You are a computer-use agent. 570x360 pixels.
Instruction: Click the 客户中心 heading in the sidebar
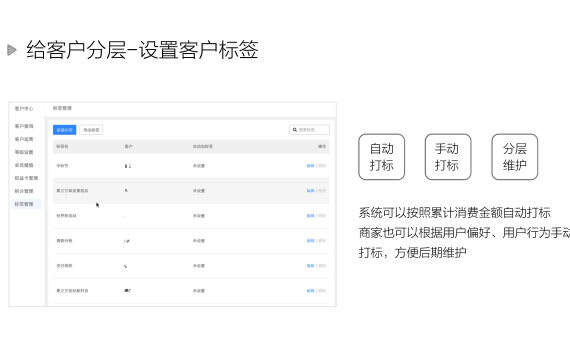point(24,108)
